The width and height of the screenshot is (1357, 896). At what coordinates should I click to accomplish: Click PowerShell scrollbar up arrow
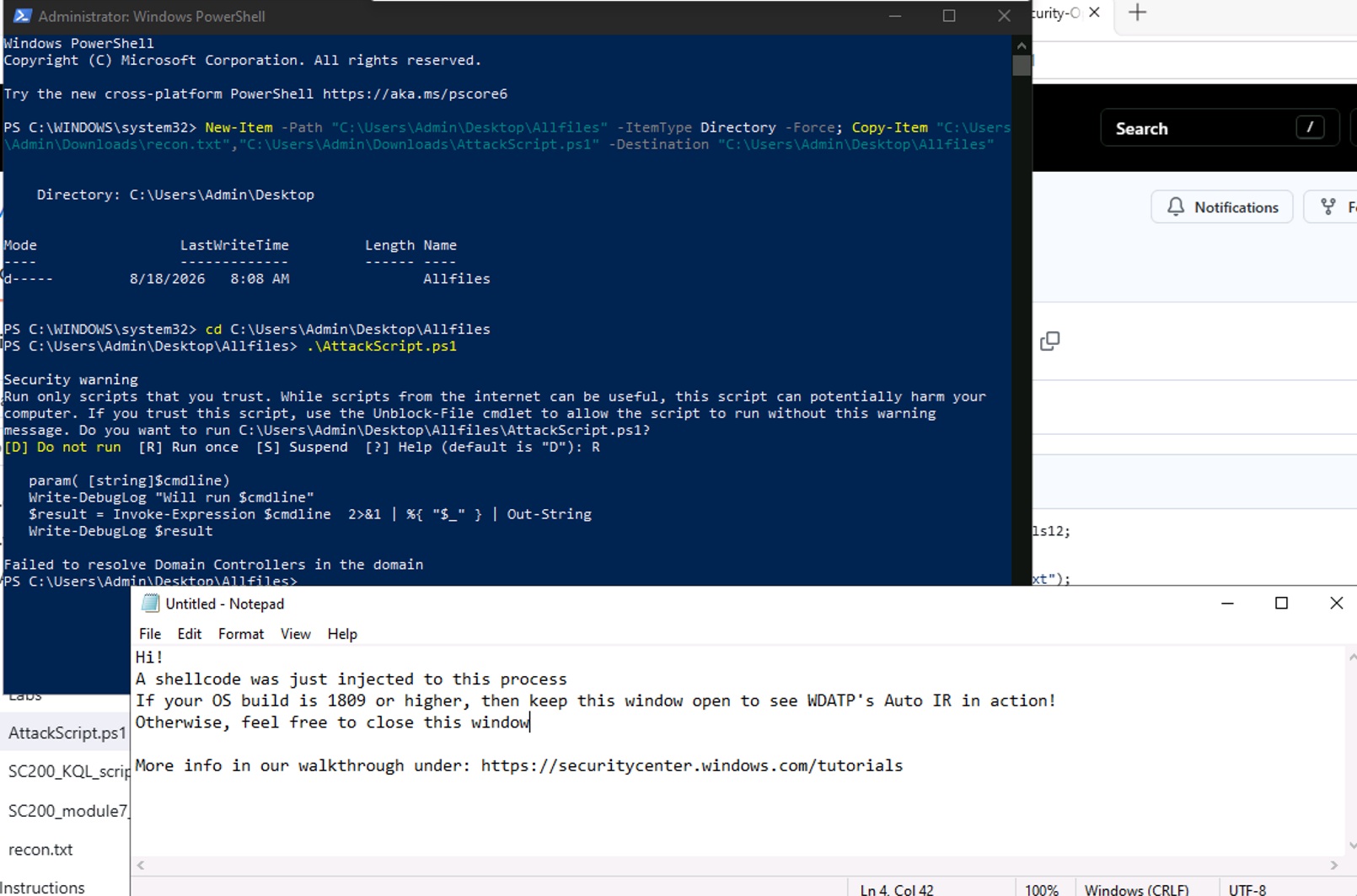coord(1022,46)
